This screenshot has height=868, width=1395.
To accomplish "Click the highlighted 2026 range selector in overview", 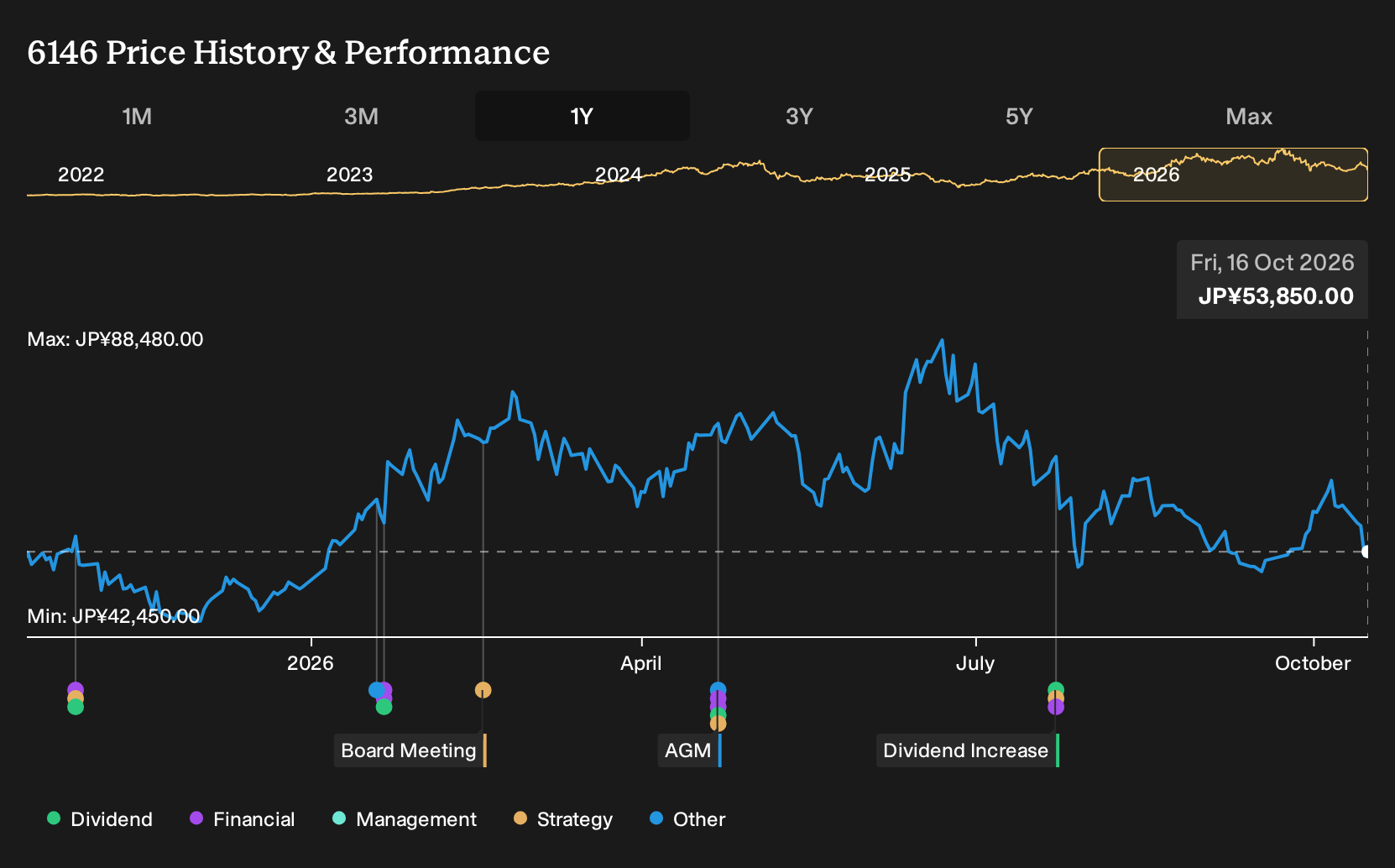I will point(1233,175).
